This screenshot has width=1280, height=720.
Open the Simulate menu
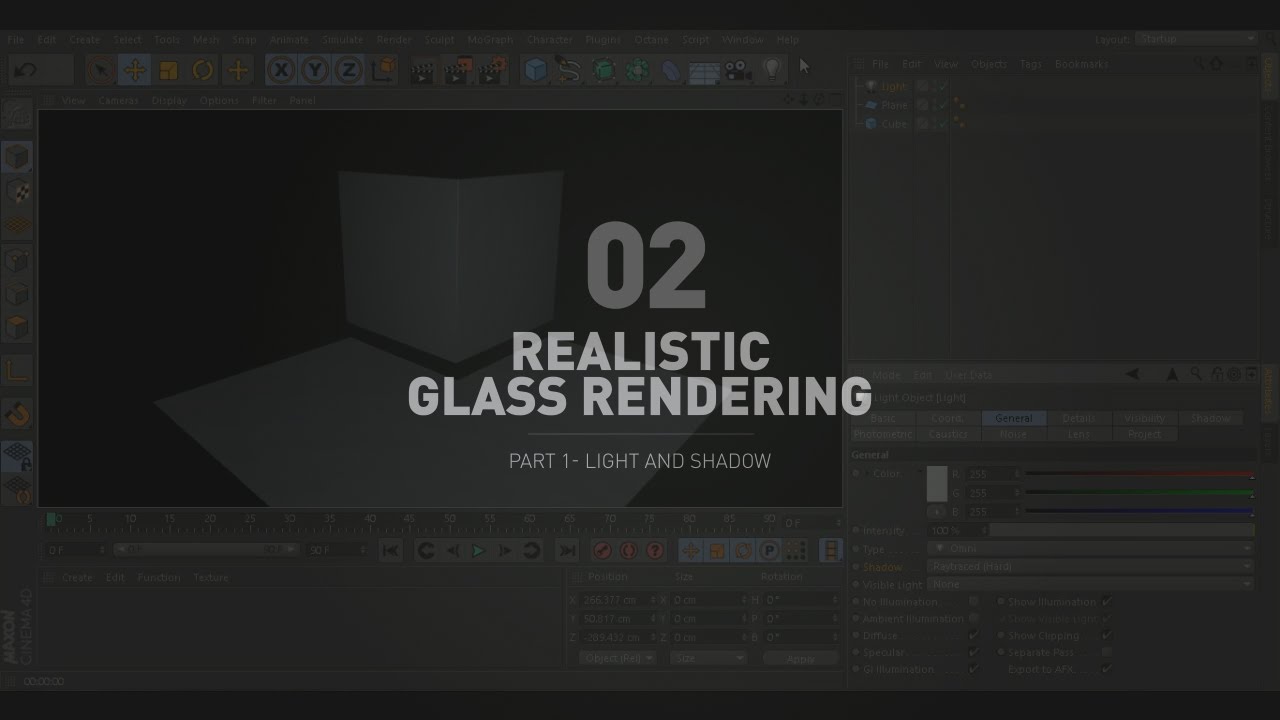coord(342,40)
